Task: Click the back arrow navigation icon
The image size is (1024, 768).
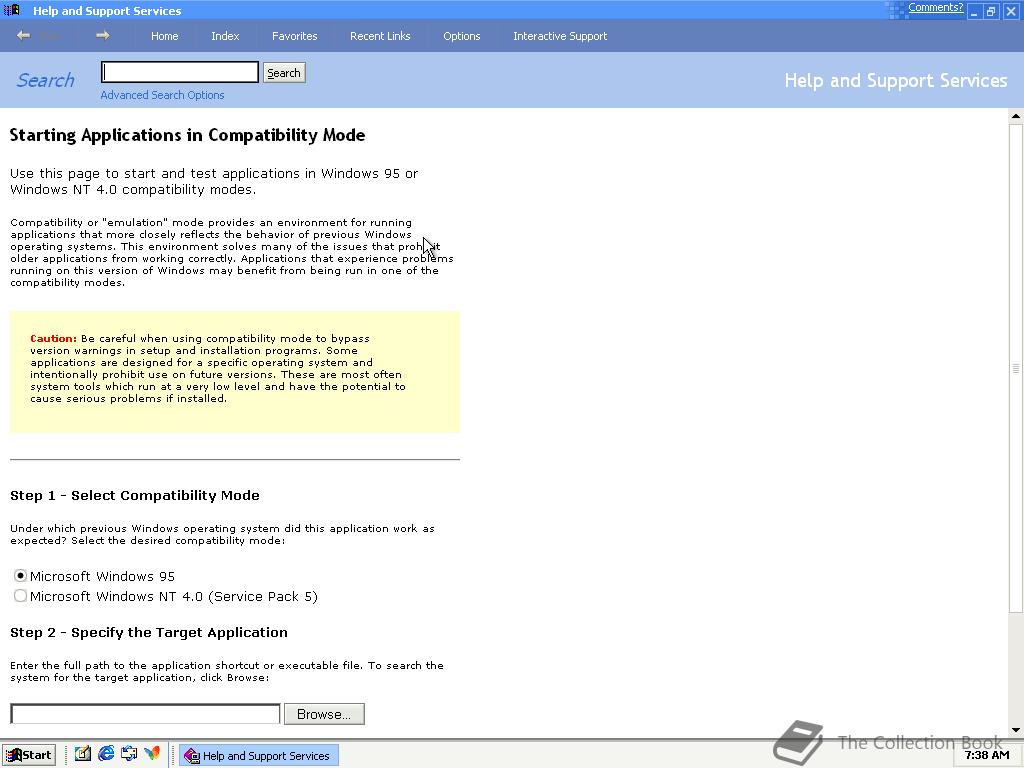Action: tap(24, 35)
